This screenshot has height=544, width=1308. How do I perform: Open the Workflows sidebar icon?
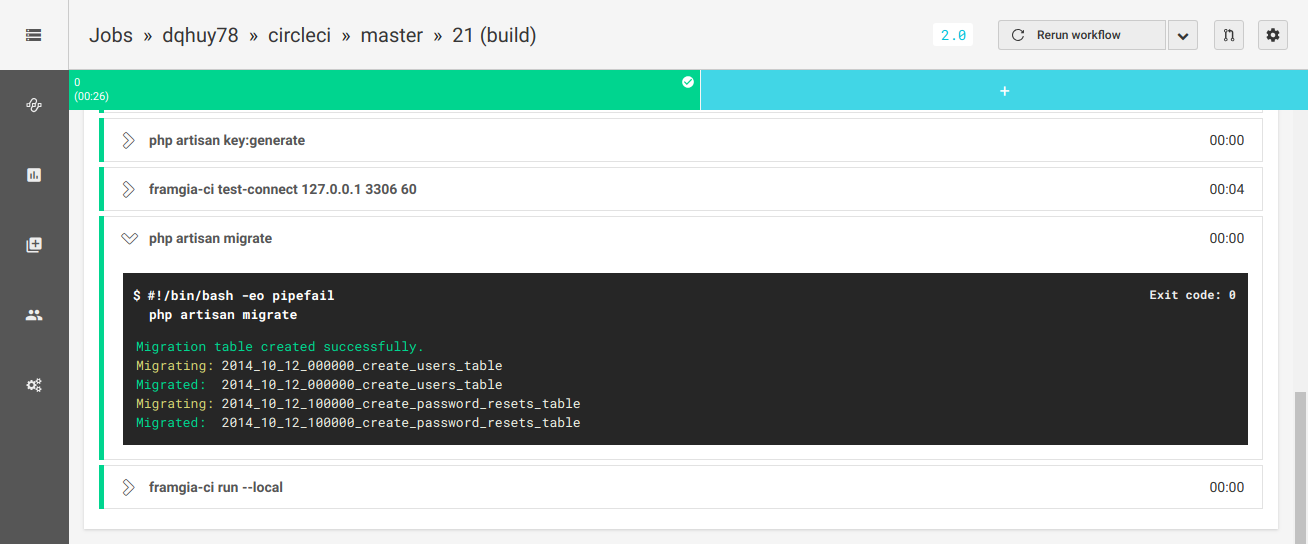coord(34,105)
